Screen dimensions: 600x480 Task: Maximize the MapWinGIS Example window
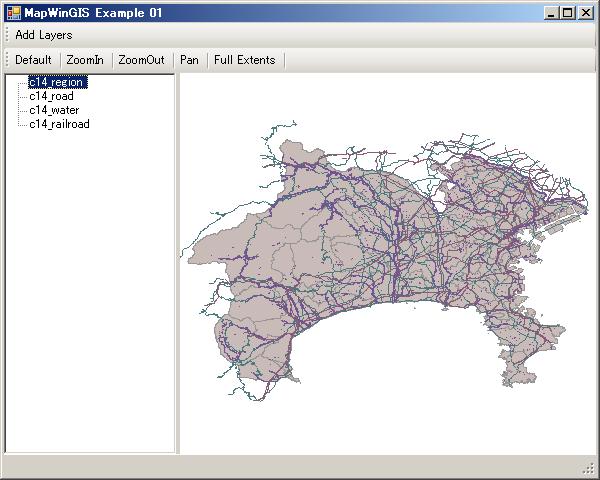click(567, 13)
